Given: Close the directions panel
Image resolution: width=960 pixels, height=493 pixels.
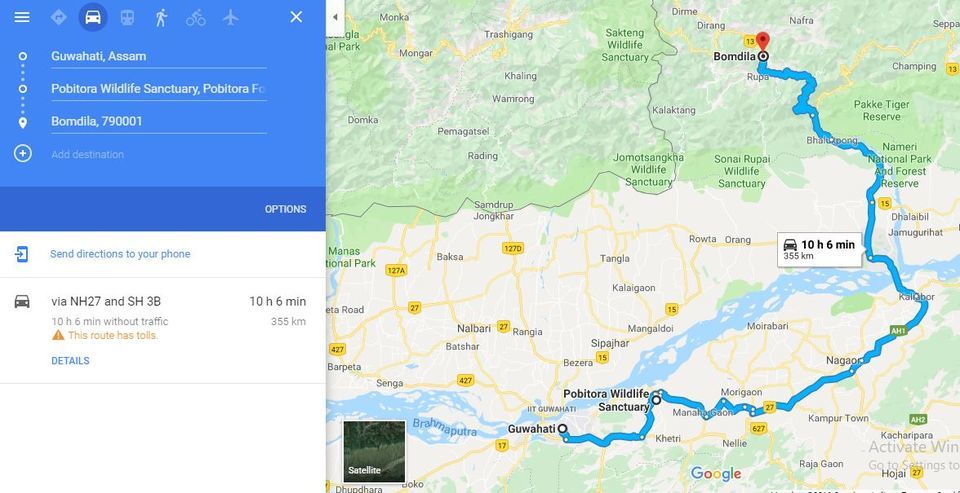Looking at the screenshot, I should [296, 17].
